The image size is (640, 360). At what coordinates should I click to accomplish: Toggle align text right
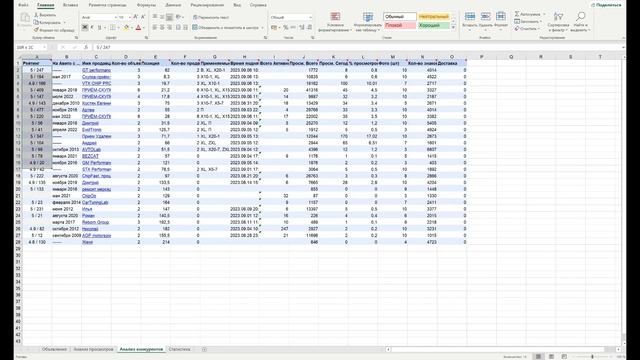pyautogui.click(x=169, y=27)
